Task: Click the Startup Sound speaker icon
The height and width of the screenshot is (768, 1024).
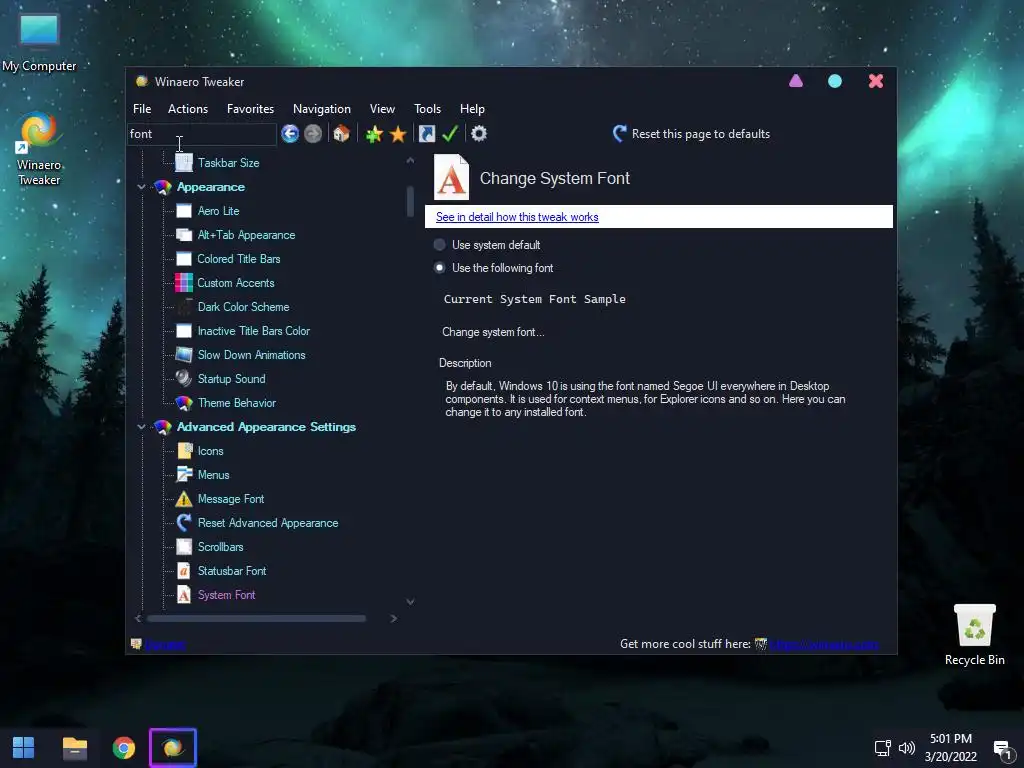Action: (x=184, y=379)
